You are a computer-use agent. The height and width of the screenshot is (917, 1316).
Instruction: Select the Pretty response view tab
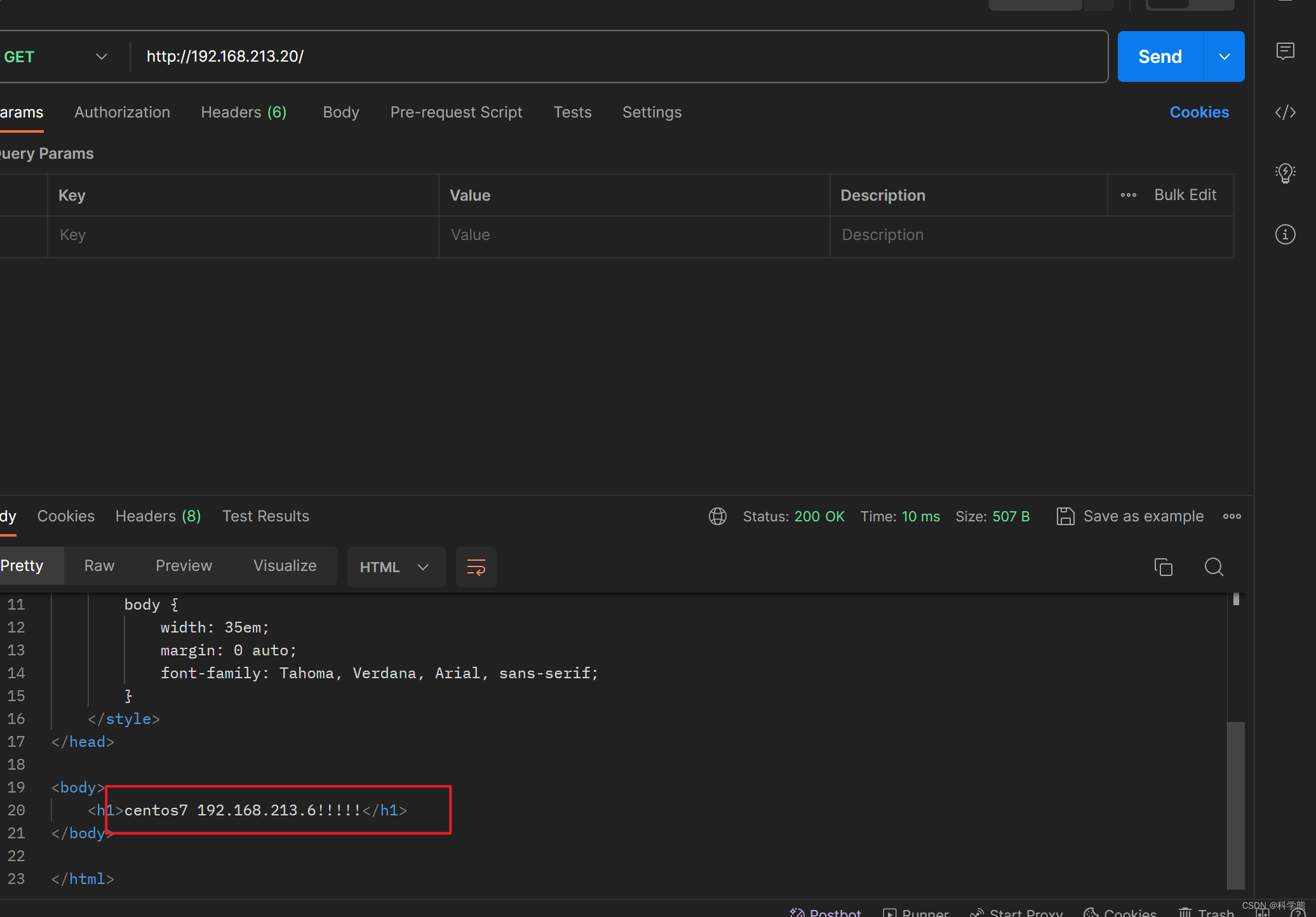[x=22, y=566]
